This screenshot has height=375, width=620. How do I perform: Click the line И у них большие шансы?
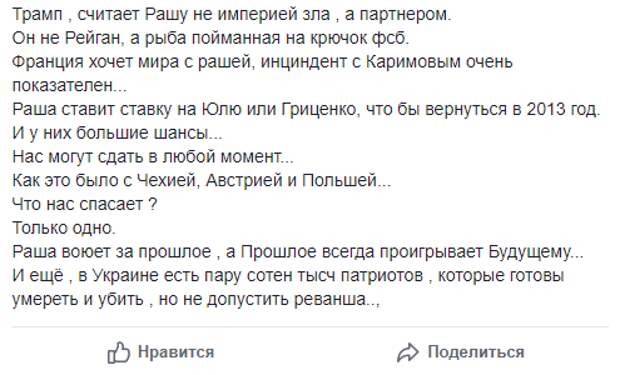117,133
